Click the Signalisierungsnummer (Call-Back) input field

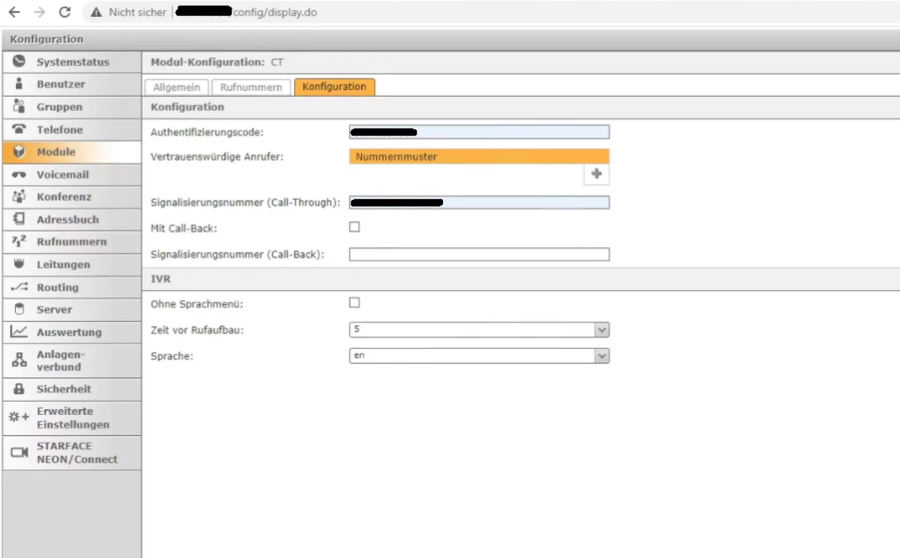(479, 254)
